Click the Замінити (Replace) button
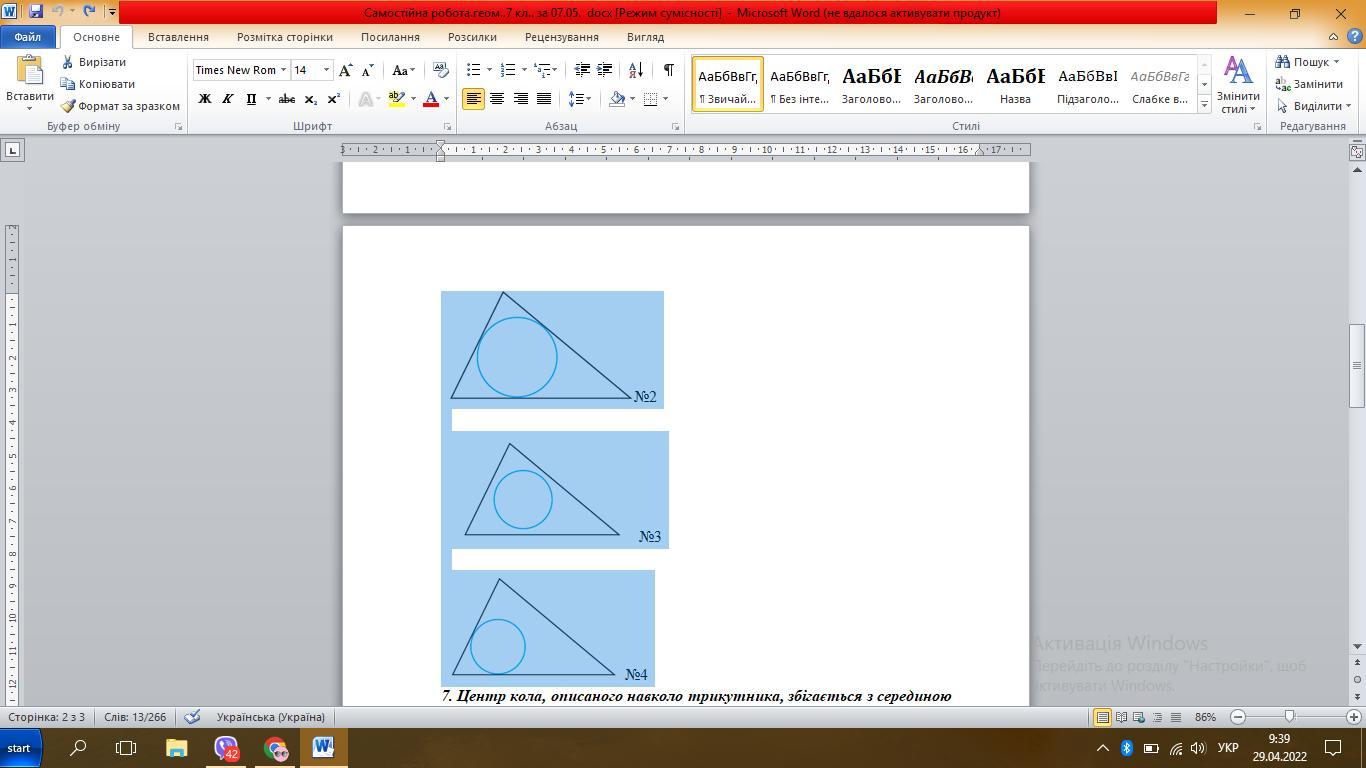The height and width of the screenshot is (768, 1366). tap(1309, 84)
